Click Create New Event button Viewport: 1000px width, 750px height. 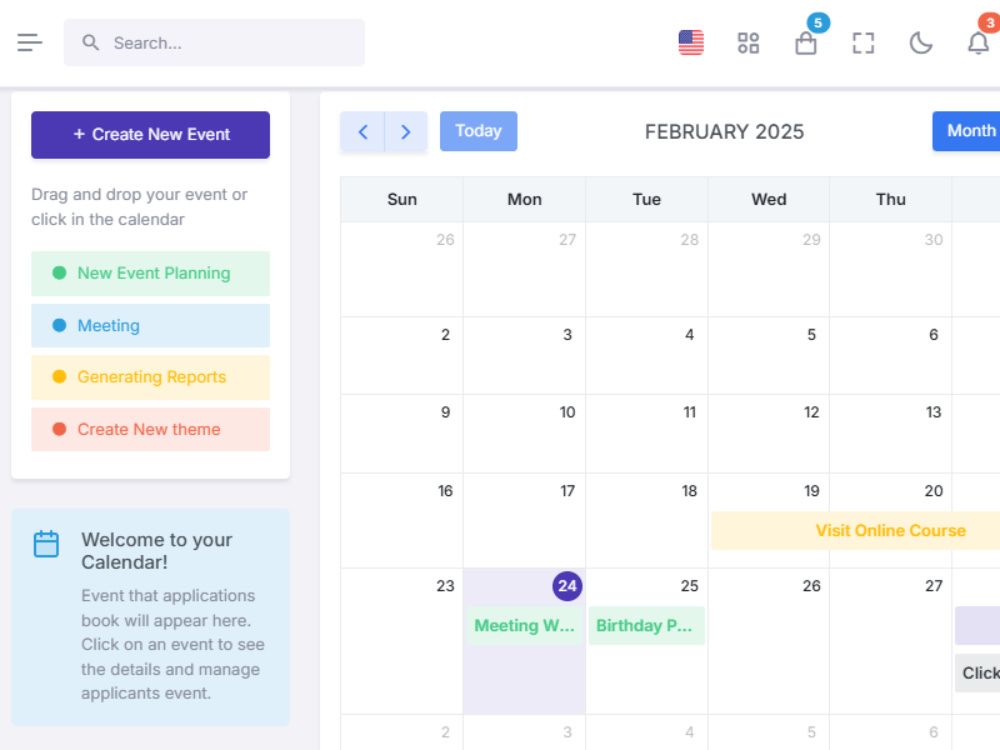click(151, 135)
